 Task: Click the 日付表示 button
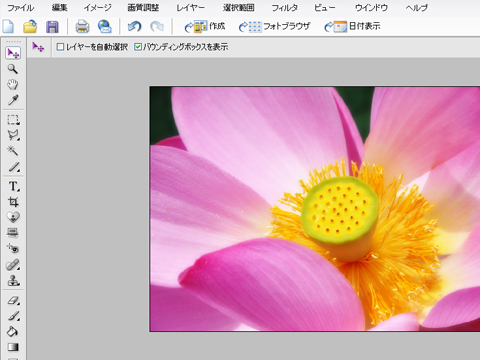(352, 26)
